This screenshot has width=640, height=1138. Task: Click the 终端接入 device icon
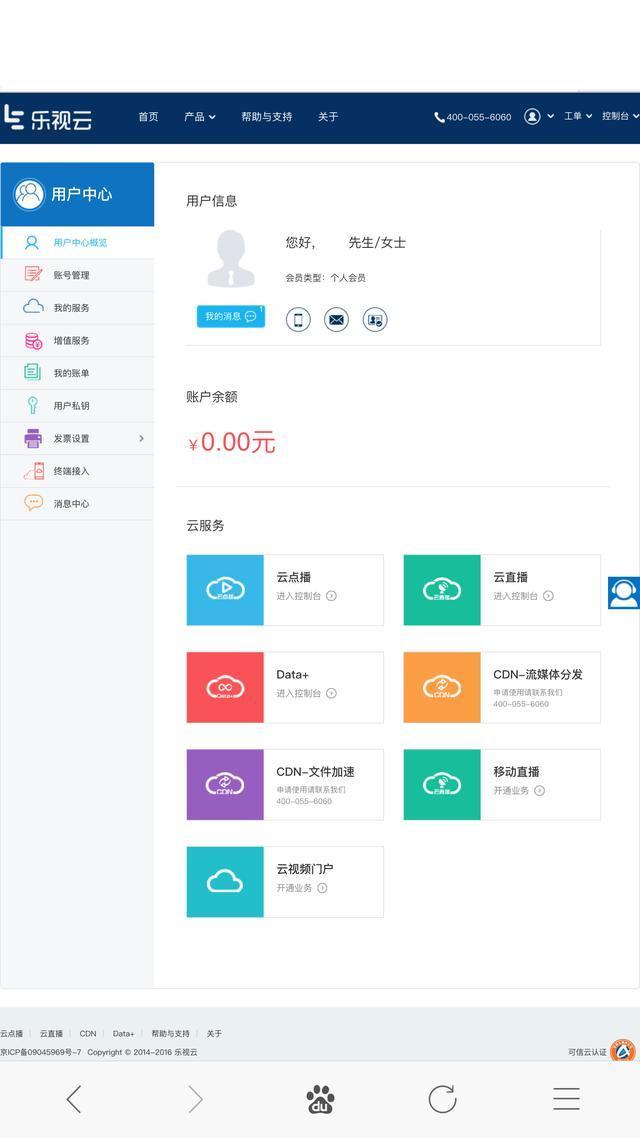(x=34, y=471)
